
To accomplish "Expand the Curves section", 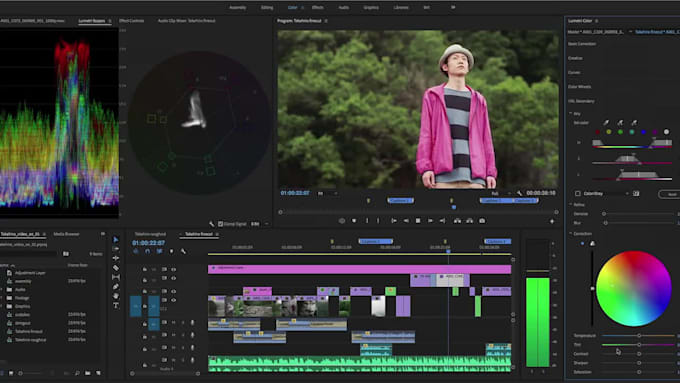I will [x=574, y=72].
